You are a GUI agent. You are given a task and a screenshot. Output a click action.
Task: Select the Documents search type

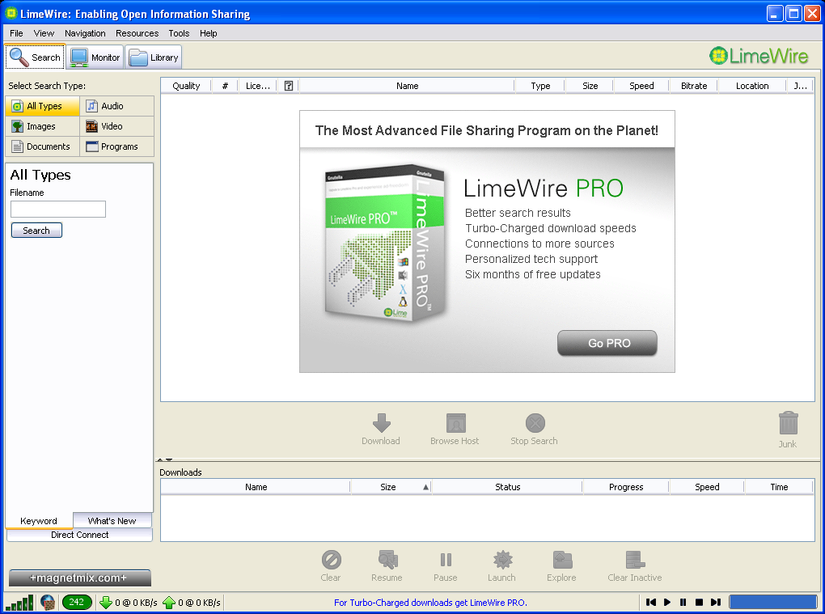pyautogui.click(x=40, y=146)
